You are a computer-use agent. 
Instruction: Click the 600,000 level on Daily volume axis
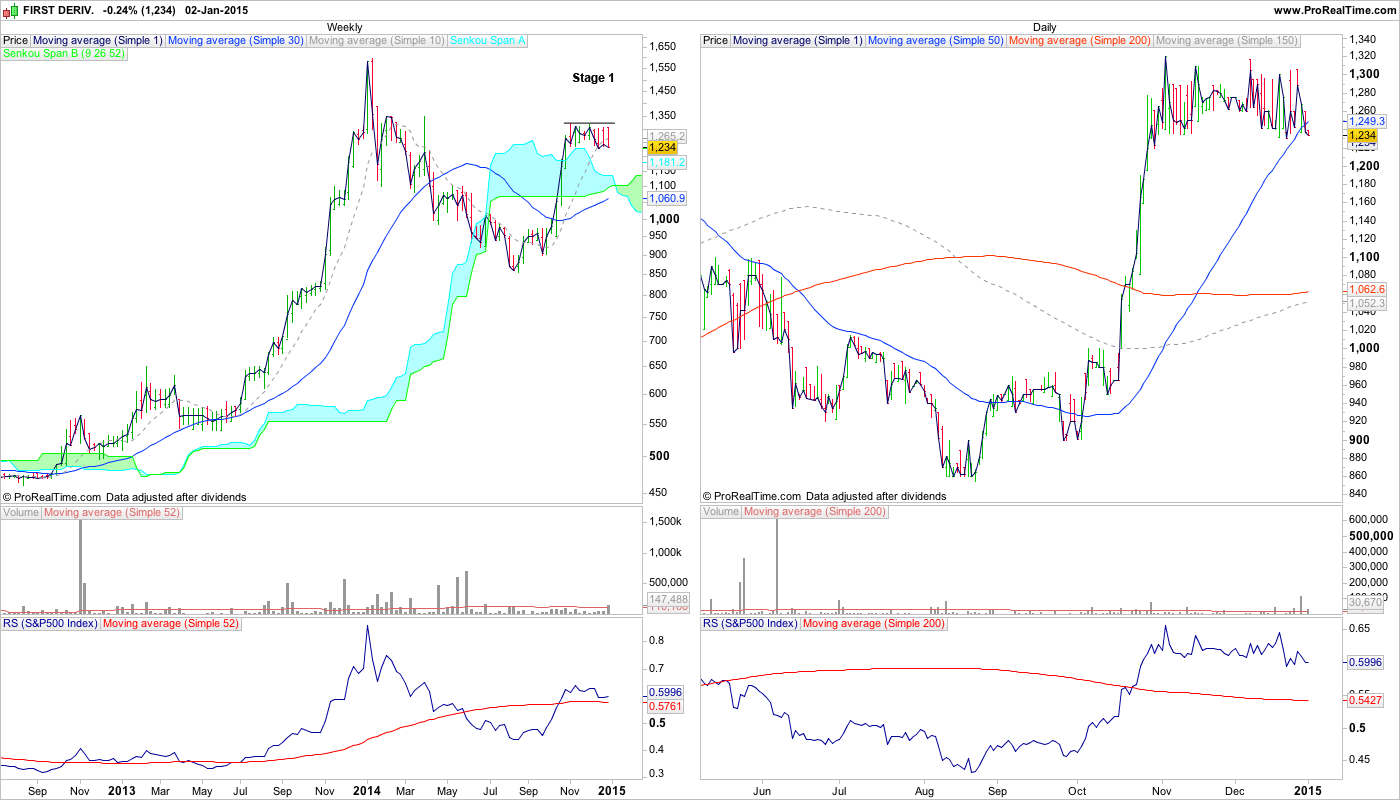pyautogui.click(x=1367, y=519)
